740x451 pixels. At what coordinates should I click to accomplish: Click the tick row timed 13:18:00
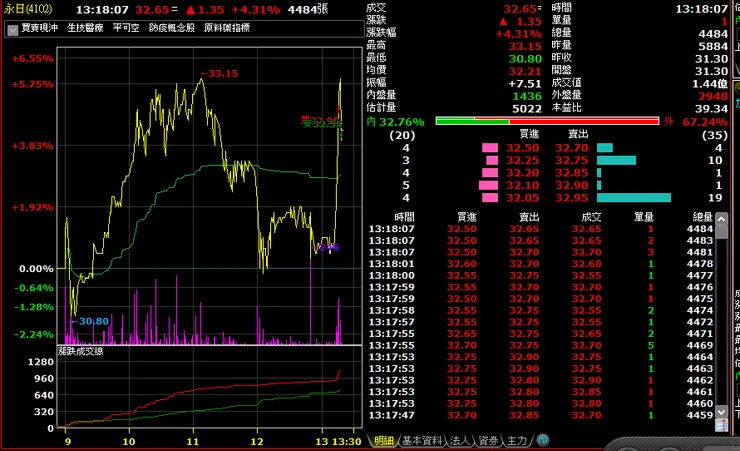(541, 276)
